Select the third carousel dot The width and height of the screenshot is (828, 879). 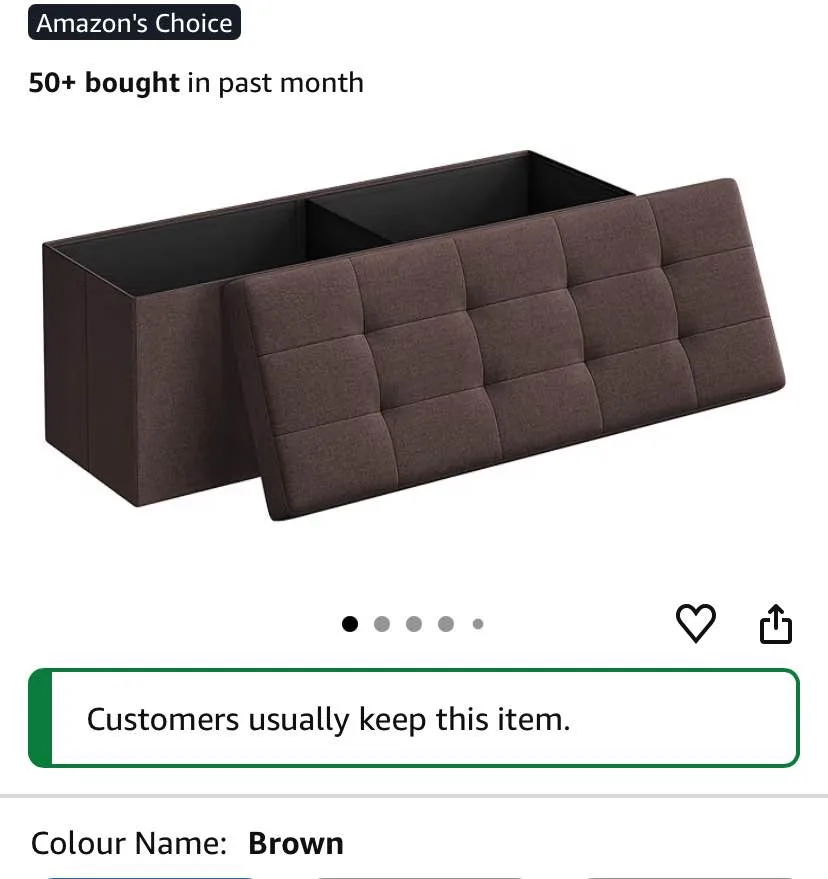[x=415, y=623]
